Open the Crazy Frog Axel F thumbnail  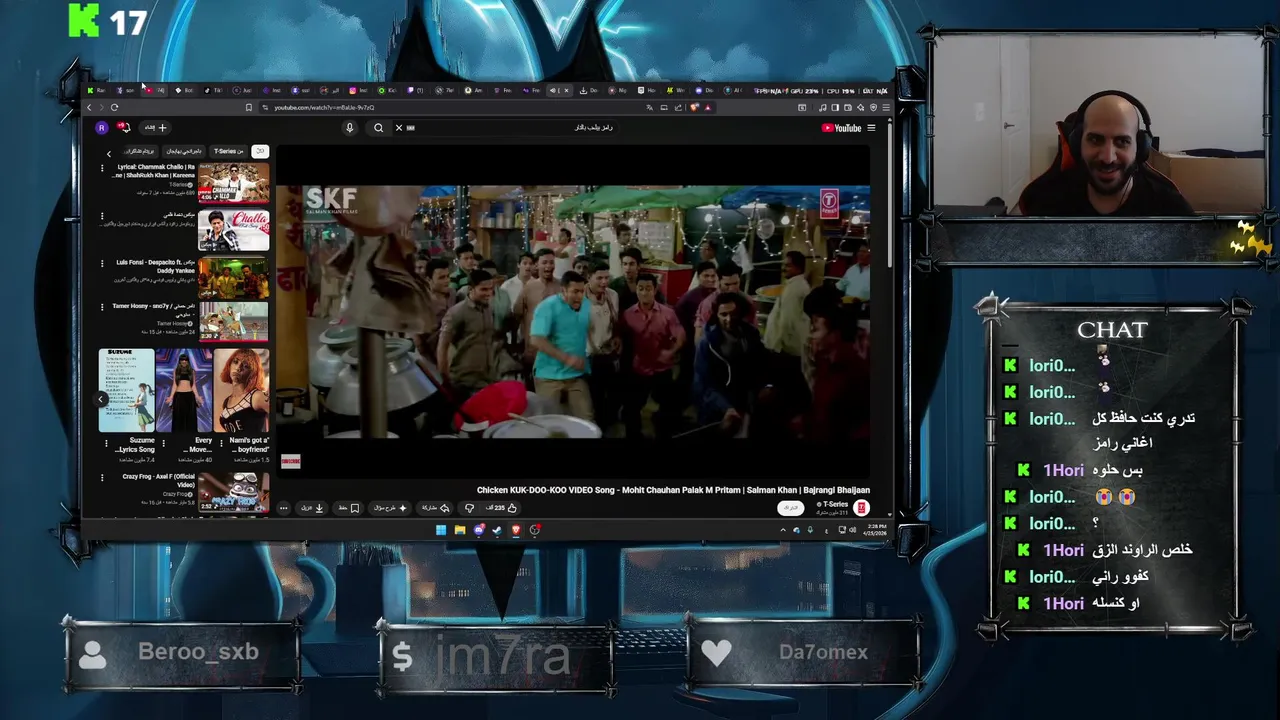(233, 492)
